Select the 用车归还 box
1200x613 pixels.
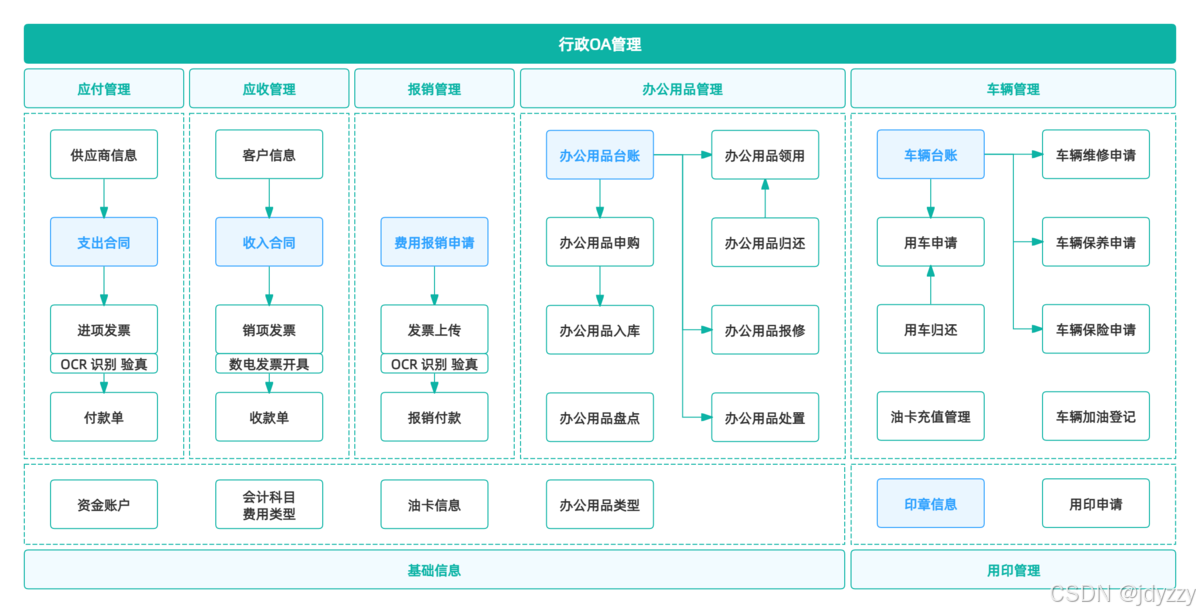pyautogui.click(x=930, y=330)
